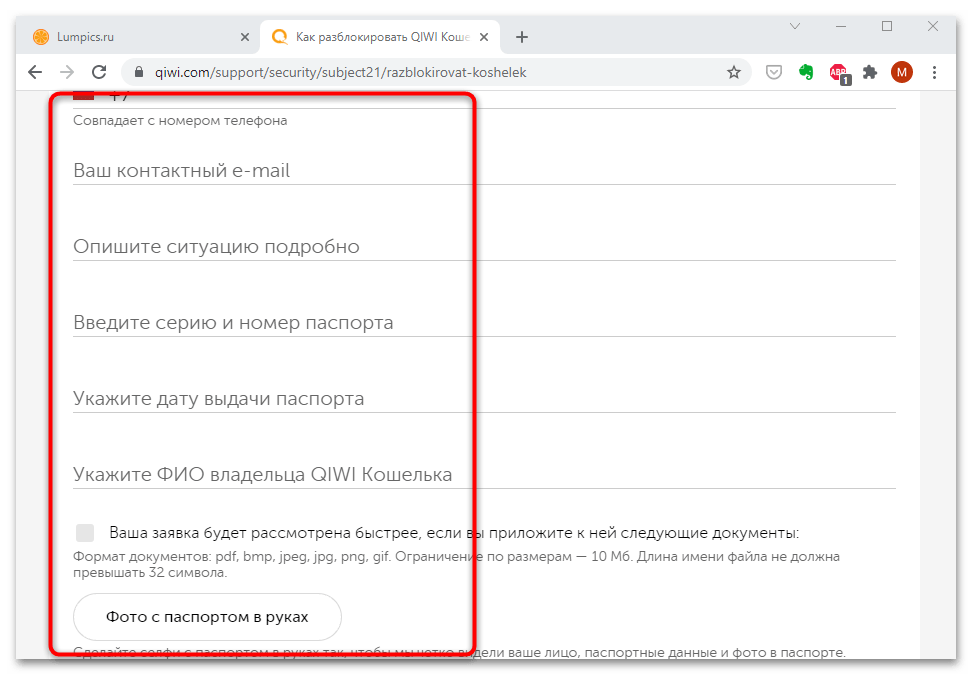Focus the дату выдачи паспорта field

(x=484, y=398)
